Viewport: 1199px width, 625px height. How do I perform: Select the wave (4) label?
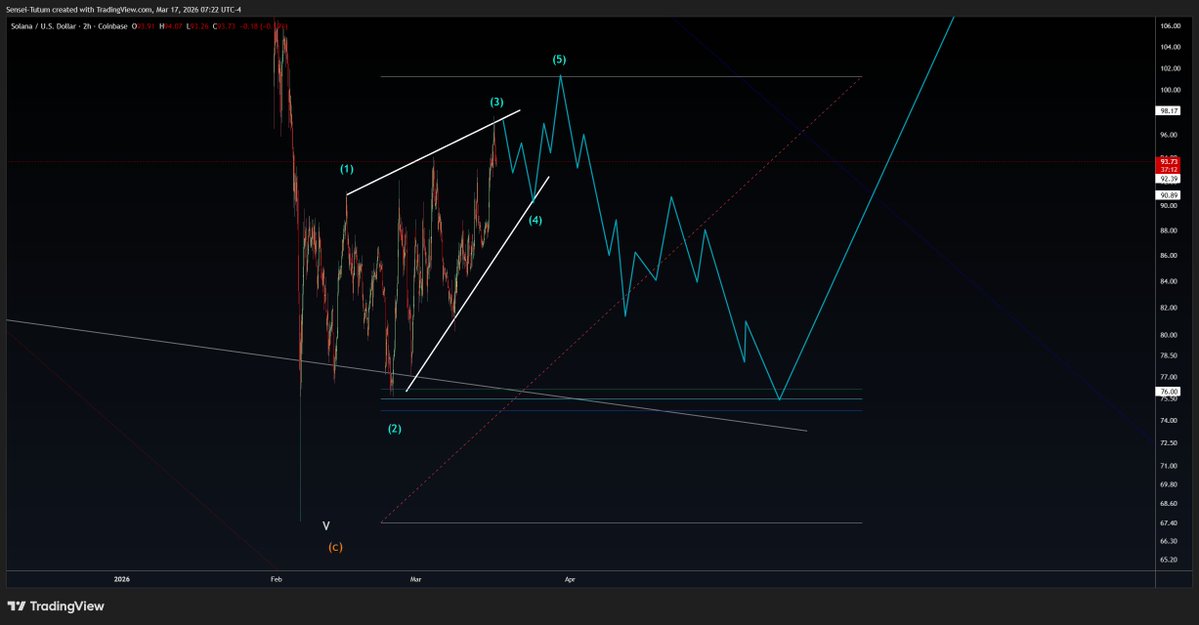[535, 220]
